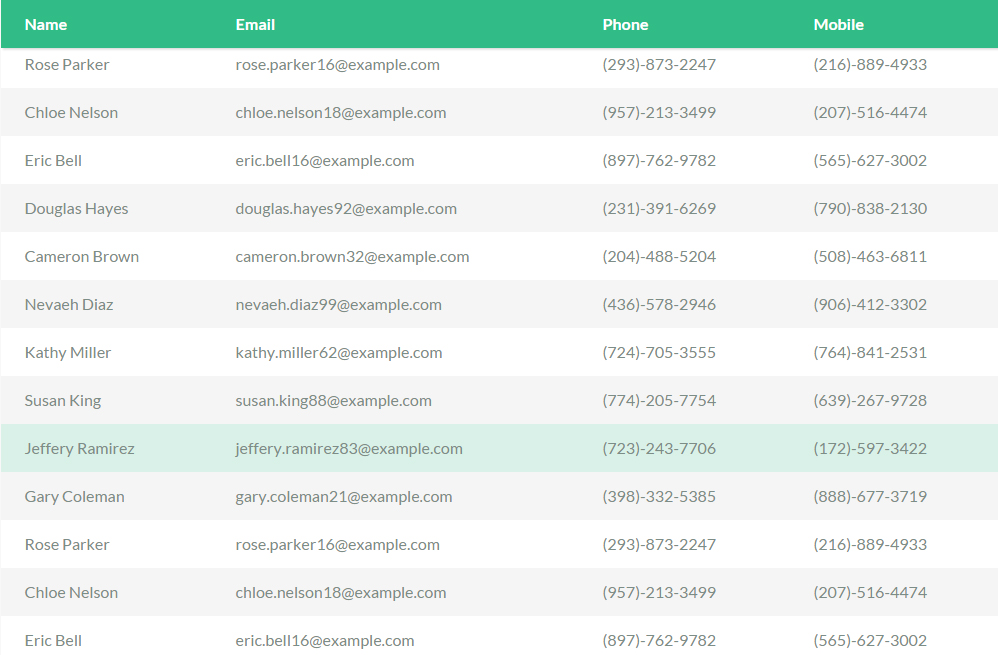This screenshot has height=655, width=998.
Task: Click the Name column header
Action: coord(46,25)
